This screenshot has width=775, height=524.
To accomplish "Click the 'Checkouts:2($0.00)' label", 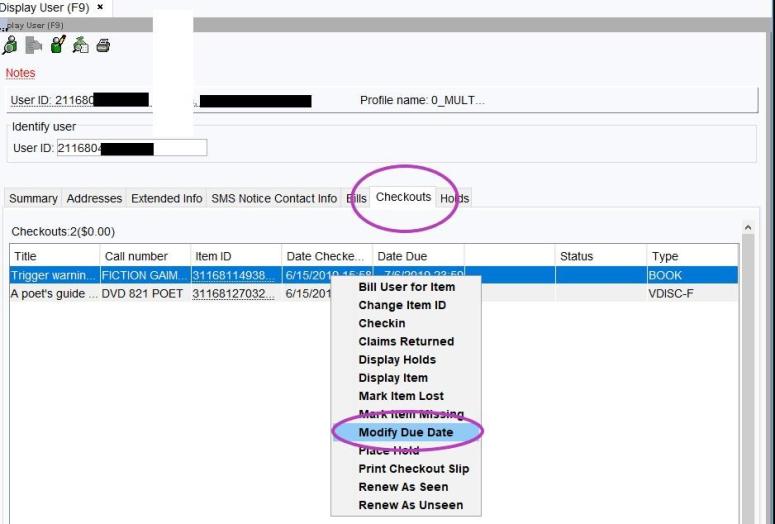I will 63,232.
